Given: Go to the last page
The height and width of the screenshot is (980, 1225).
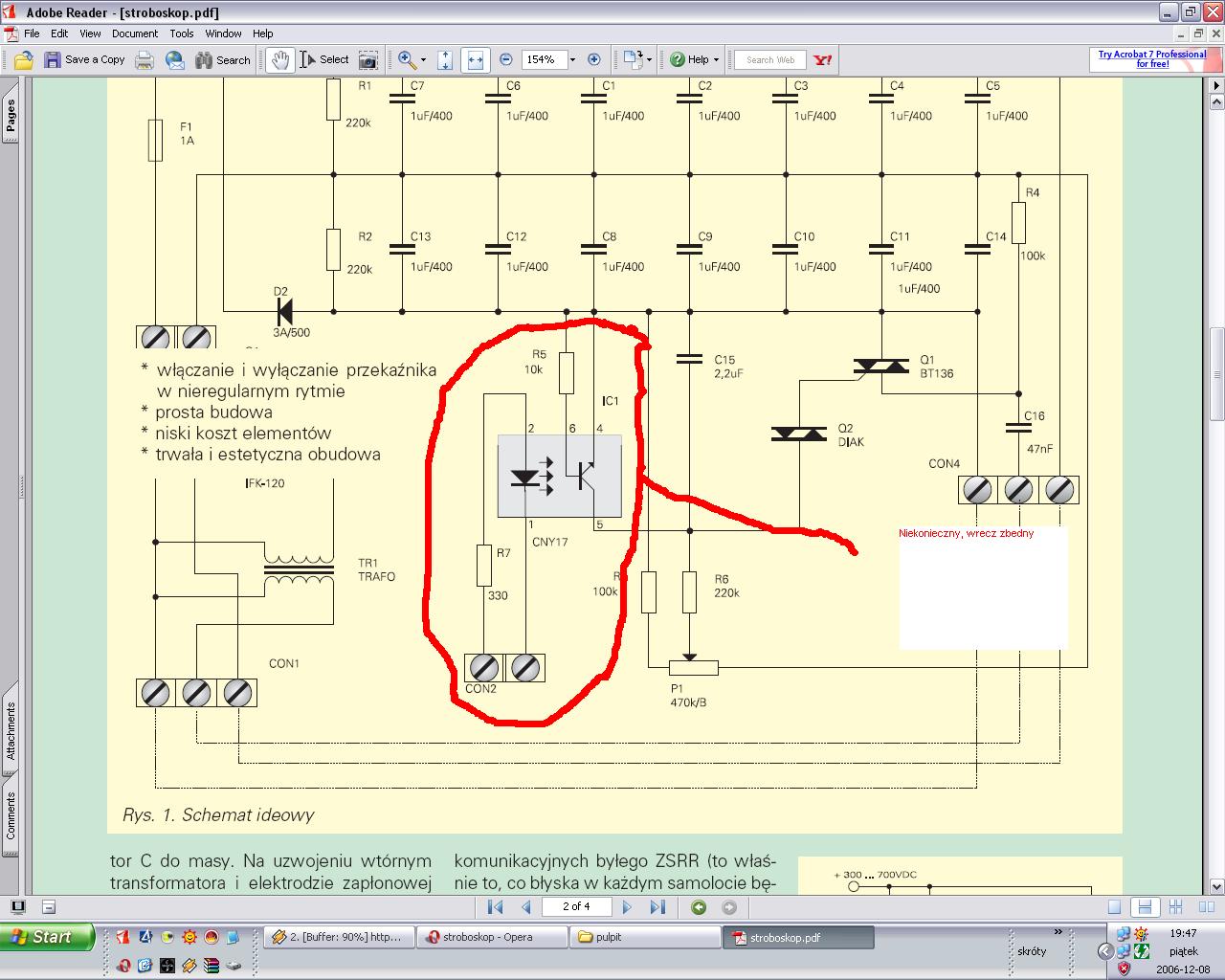Looking at the screenshot, I should (657, 906).
